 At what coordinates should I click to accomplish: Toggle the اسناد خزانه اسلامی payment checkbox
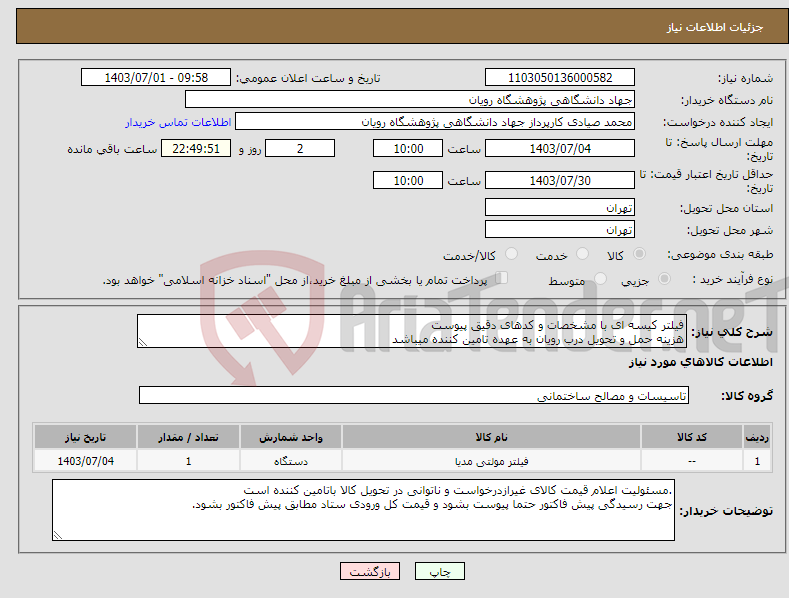(502, 277)
